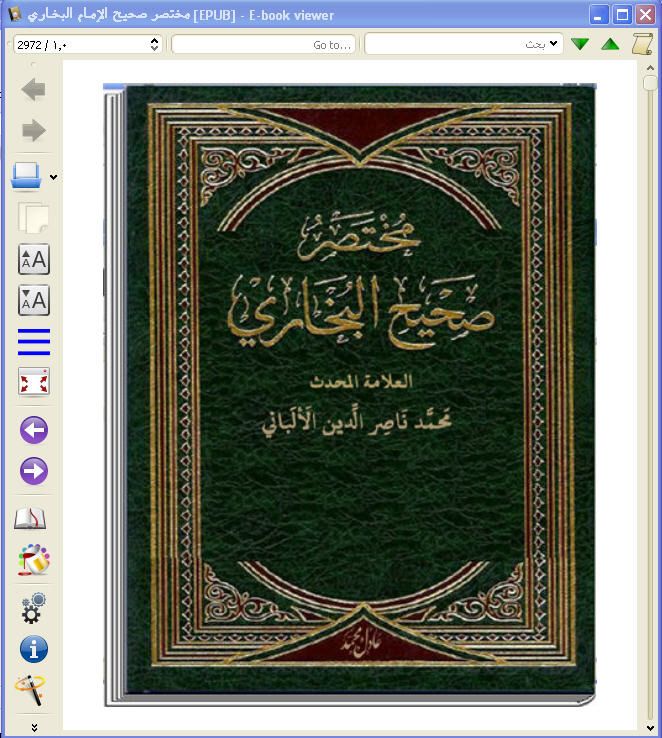Click the Go to... reference field
This screenshot has width=662, height=738.
click(x=263, y=44)
